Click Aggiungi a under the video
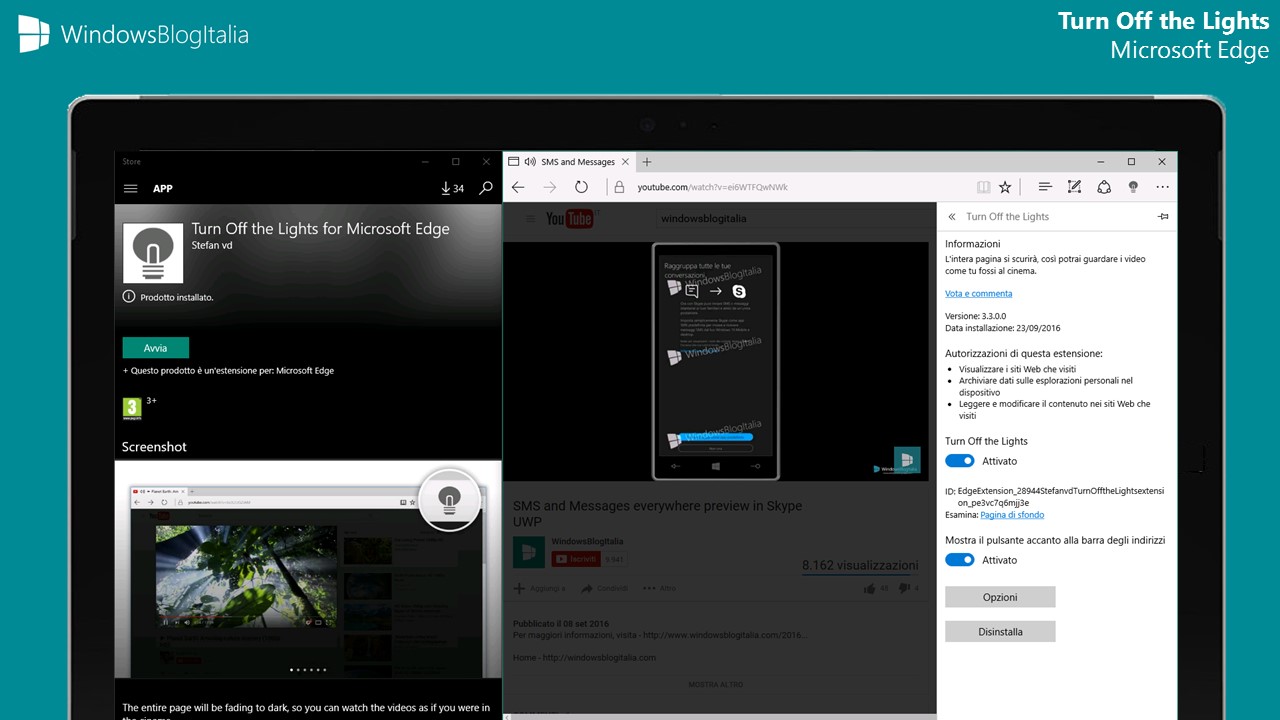Image resolution: width=1280 pixels, height=720 pixels. pyautogui.click(x=540, y=588)
